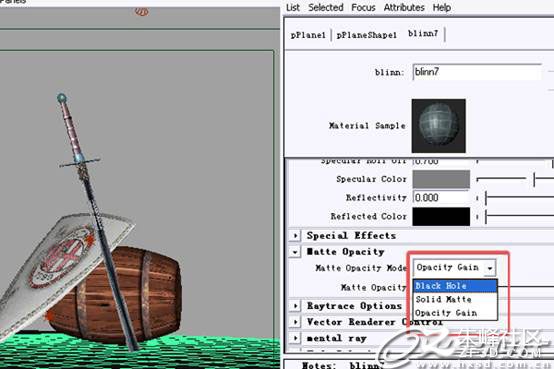Select Black Hole from the dropdown list
The width and height of the screenshot is (554, 369).
point(455,286)
